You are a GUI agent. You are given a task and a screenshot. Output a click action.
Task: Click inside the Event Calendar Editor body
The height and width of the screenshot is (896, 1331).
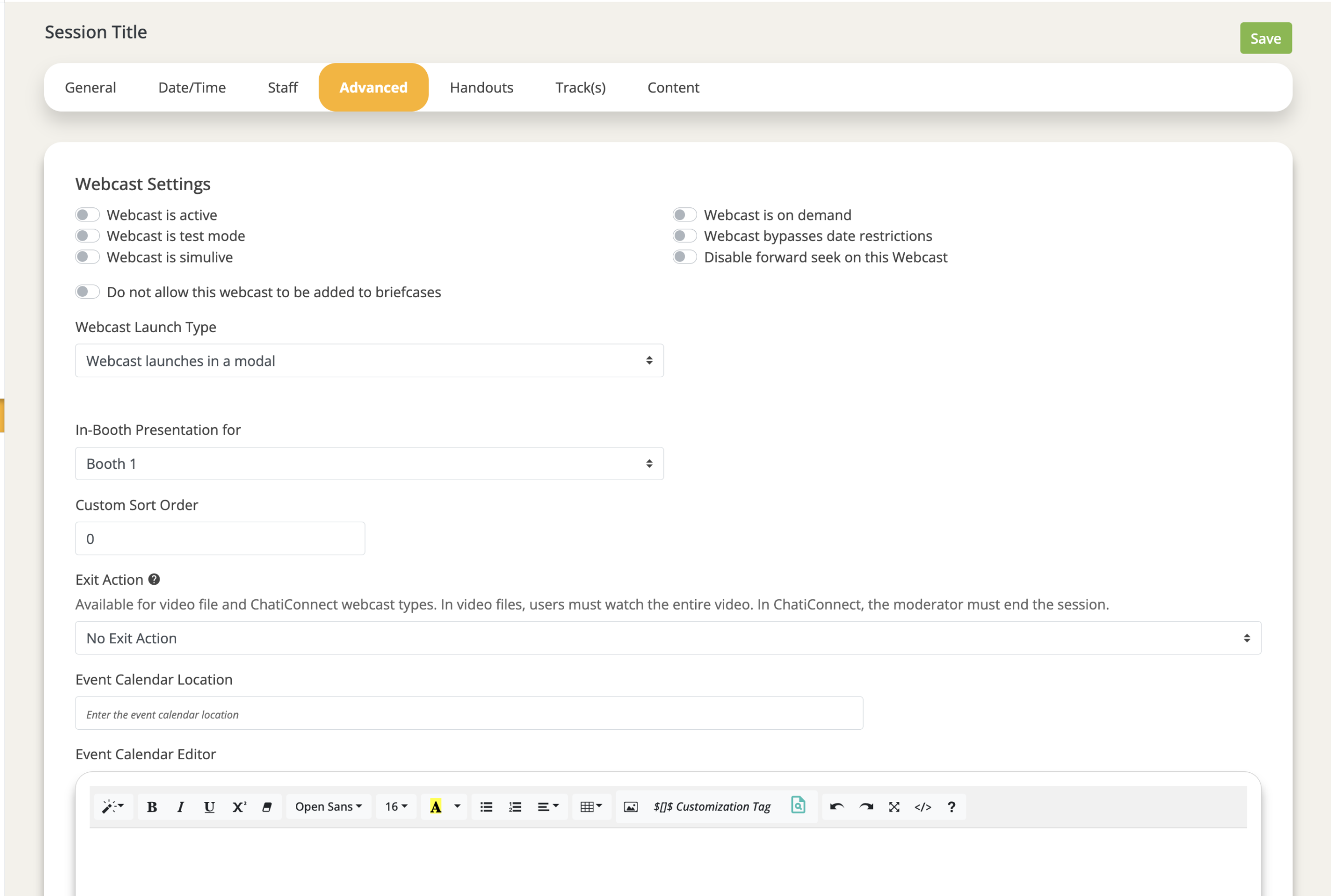coord(668,862)
